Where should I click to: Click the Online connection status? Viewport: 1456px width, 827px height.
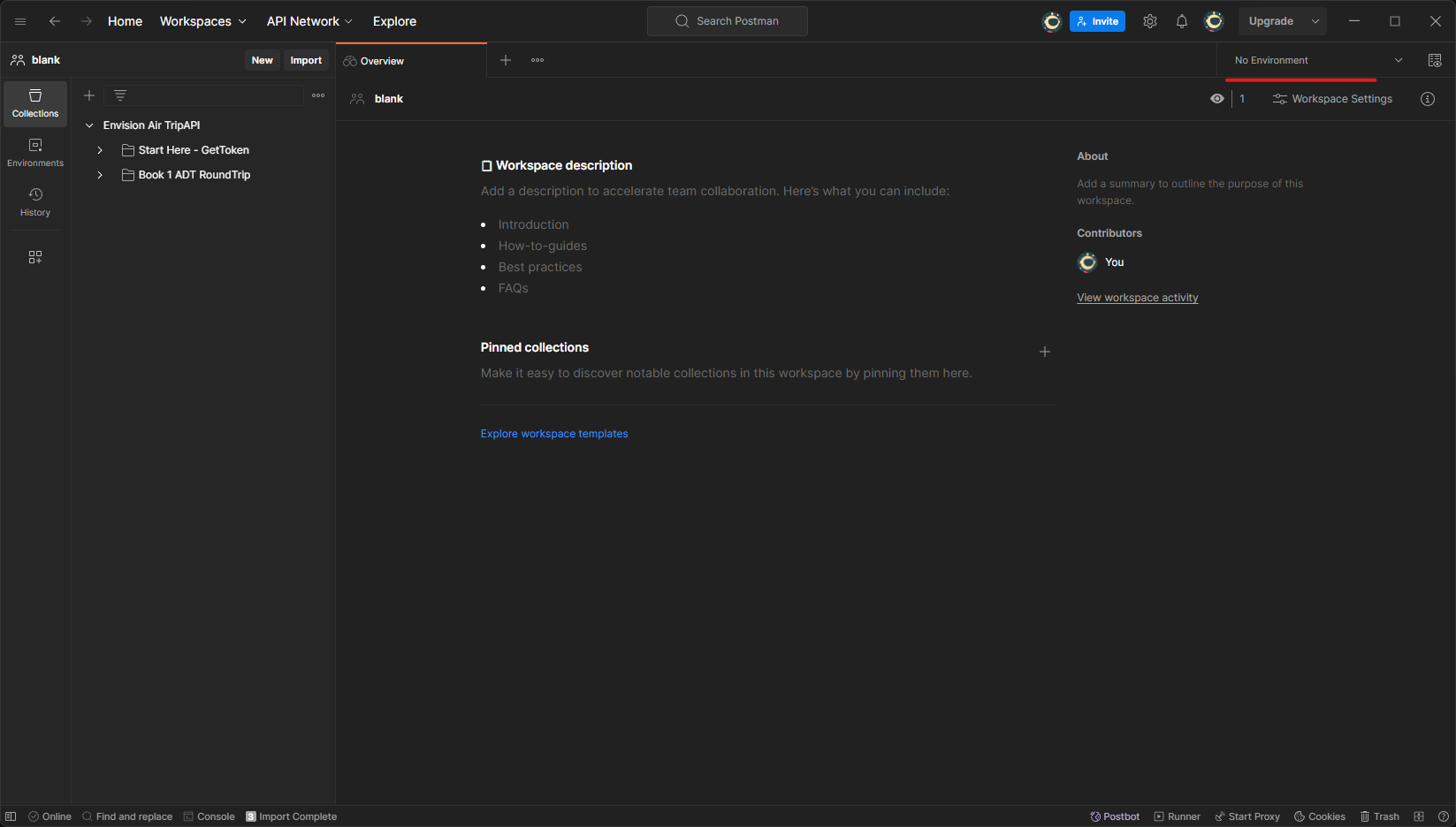[50, 816]
